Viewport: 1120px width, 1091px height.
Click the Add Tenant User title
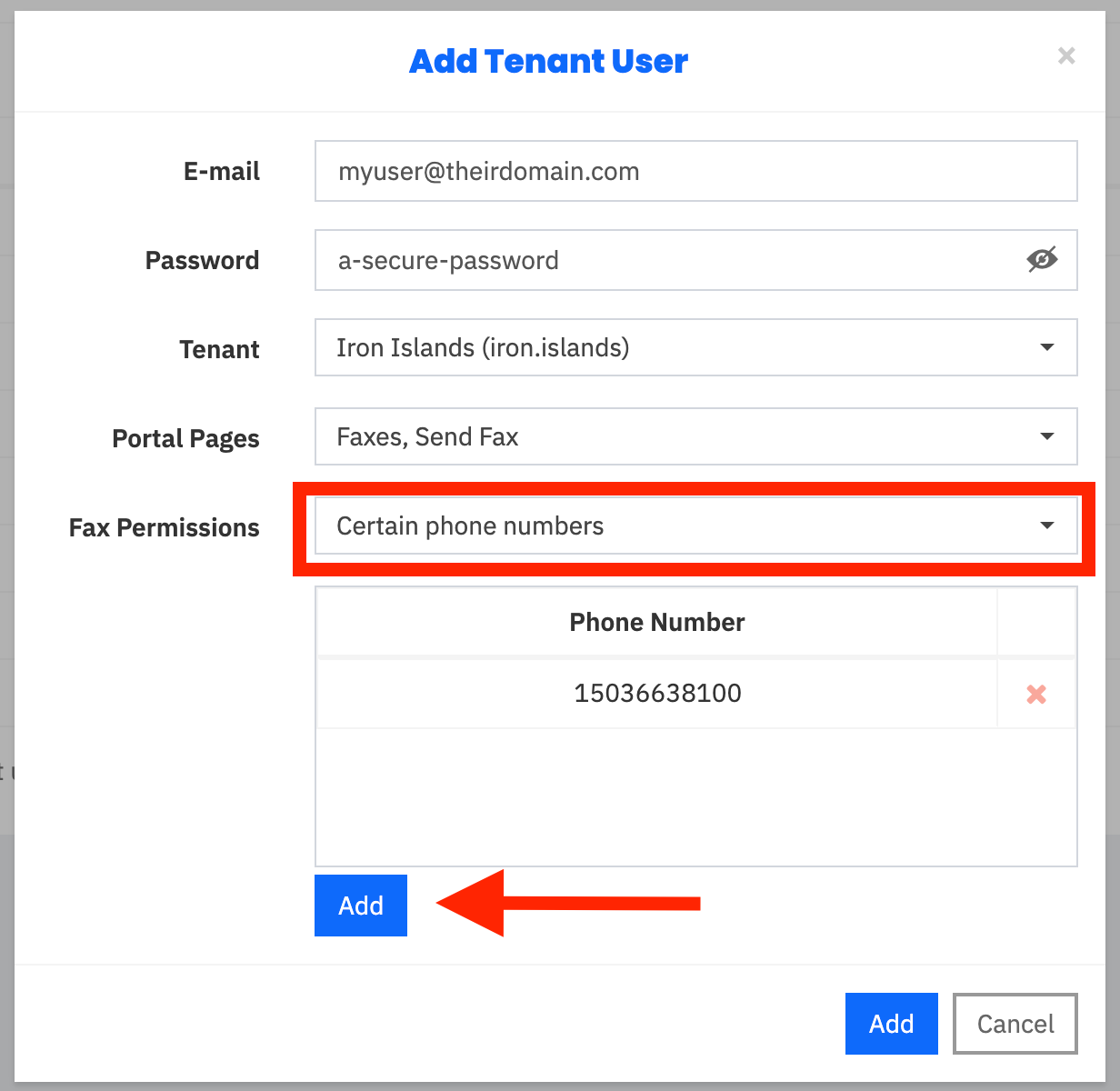[548, 61]
